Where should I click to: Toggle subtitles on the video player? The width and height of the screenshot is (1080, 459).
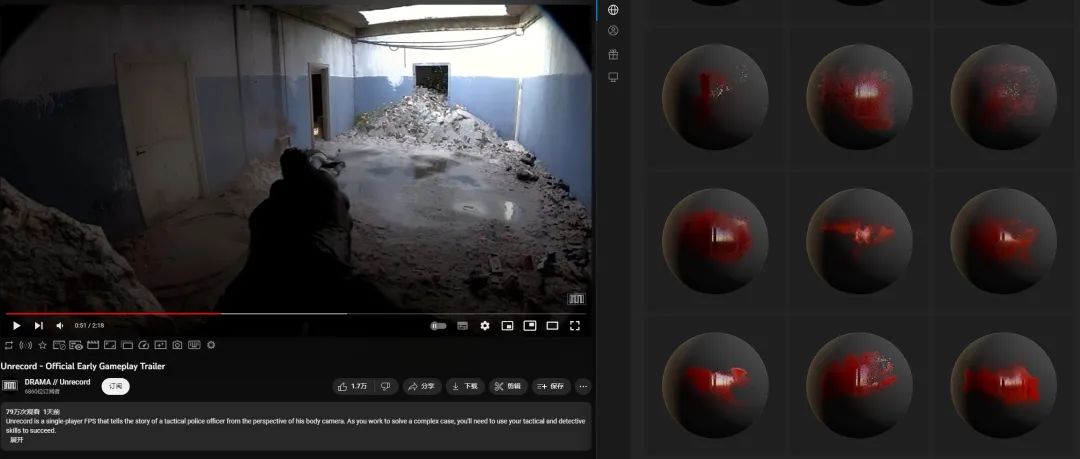[x=462, y=326]
